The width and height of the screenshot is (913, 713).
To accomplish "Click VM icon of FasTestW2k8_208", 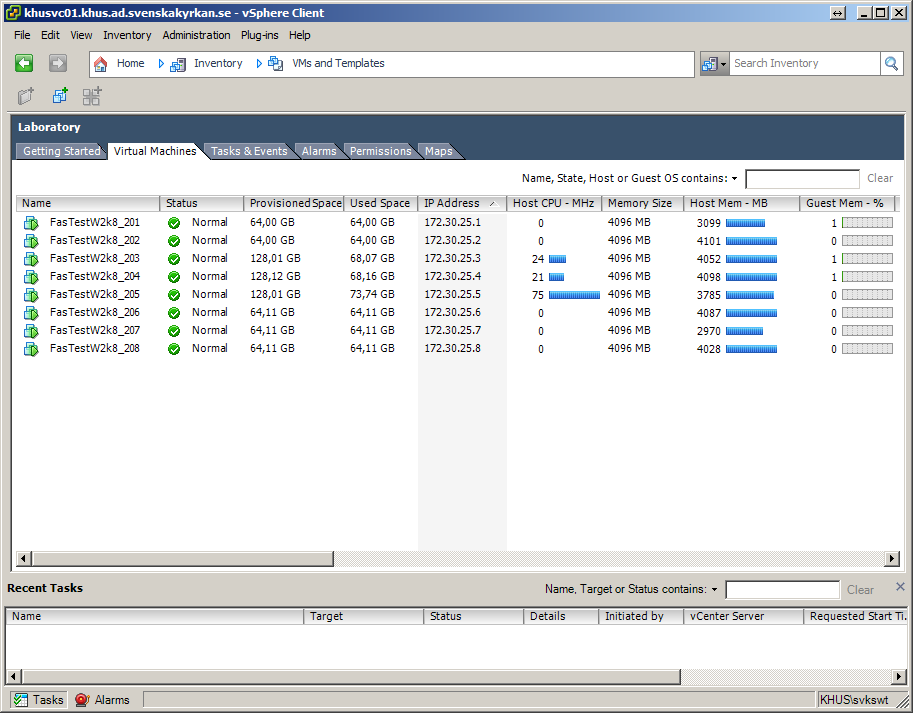I will point(31,349).
